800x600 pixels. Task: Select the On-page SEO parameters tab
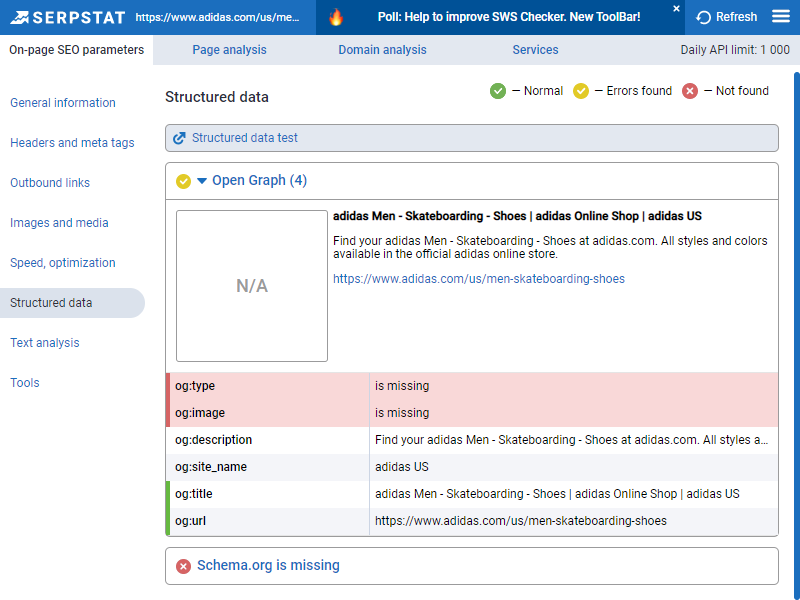point(77,50)
